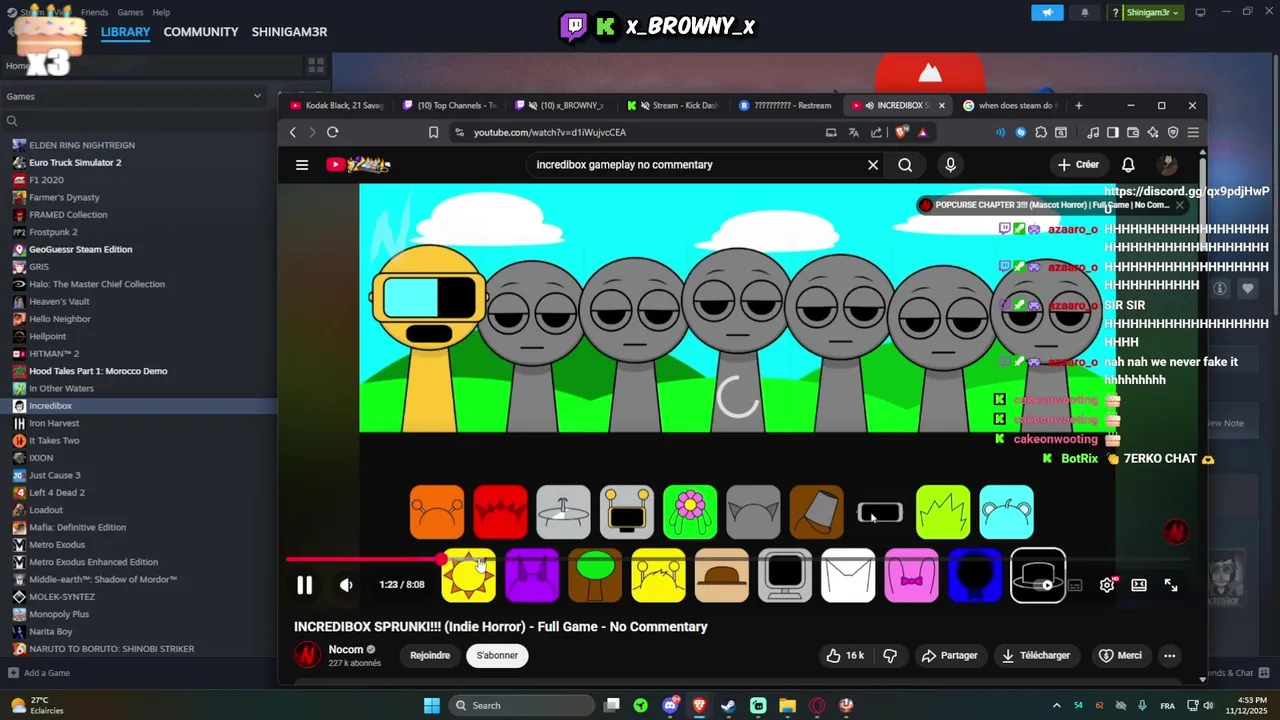Like the video with 16 k likes
Viewport: 1280px width, 720px height.
(845, 655)
